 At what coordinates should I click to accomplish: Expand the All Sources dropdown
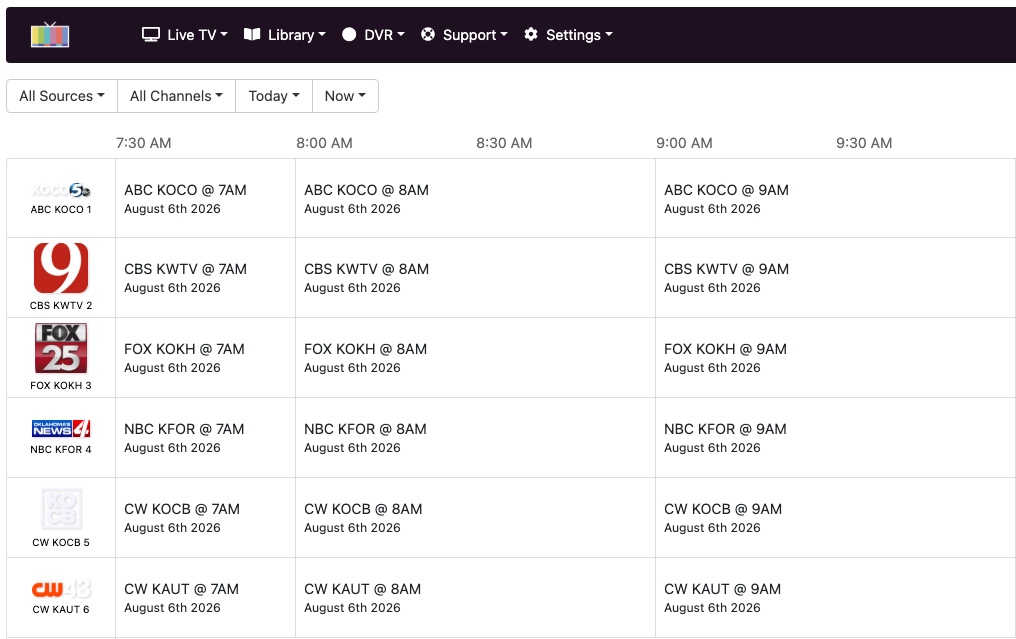(62, 96)
